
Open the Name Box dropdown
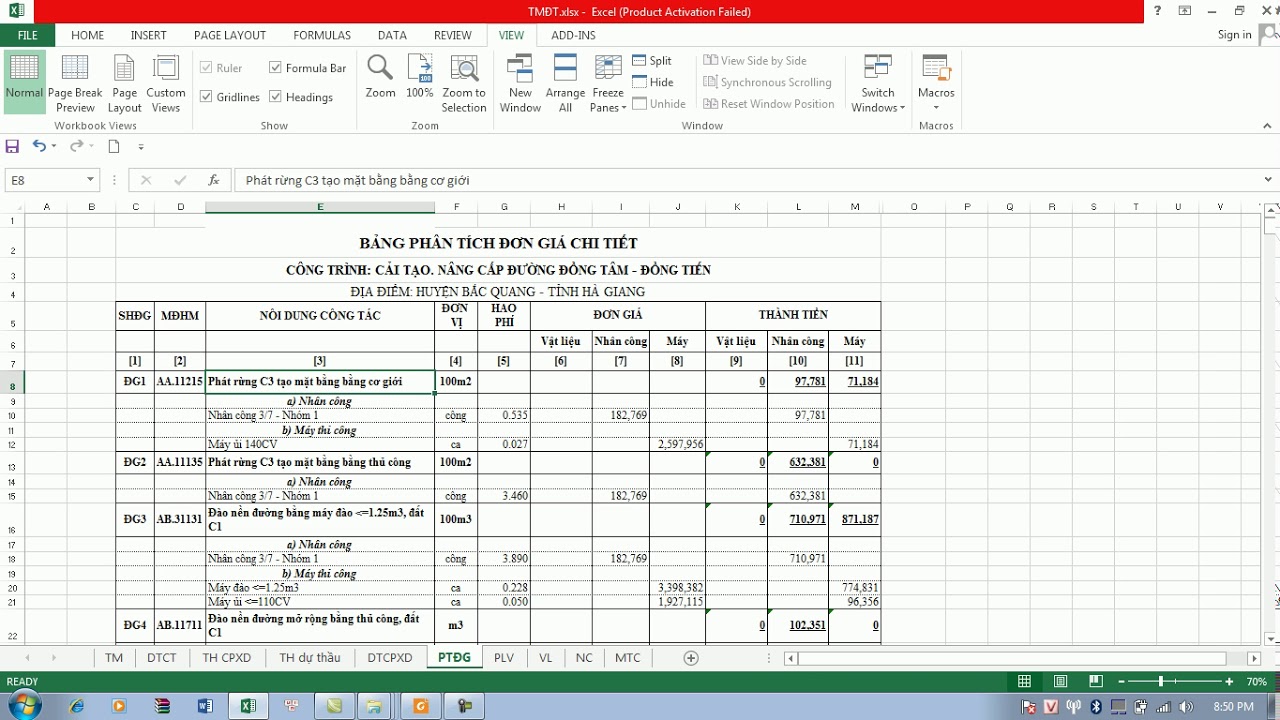coord(90,180)
